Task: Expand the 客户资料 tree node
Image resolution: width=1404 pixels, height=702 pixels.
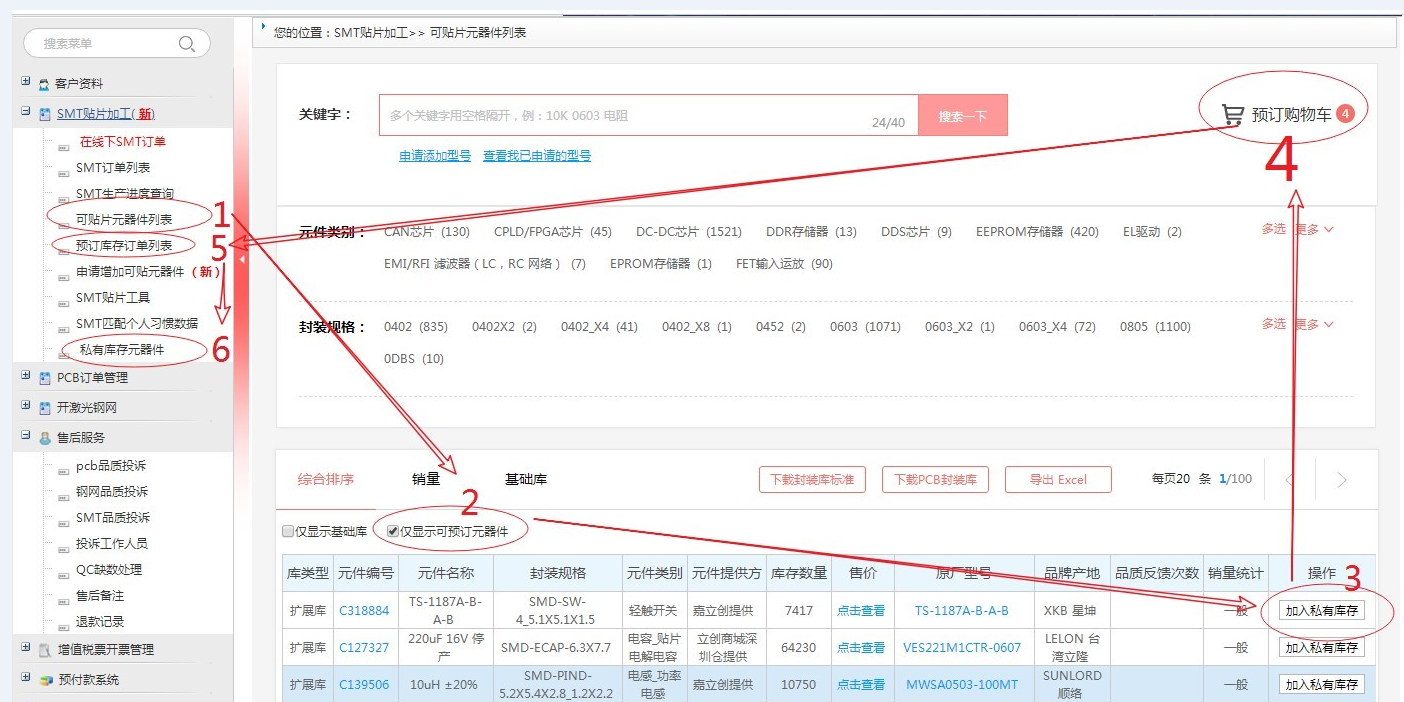Action: click(26, 82)
